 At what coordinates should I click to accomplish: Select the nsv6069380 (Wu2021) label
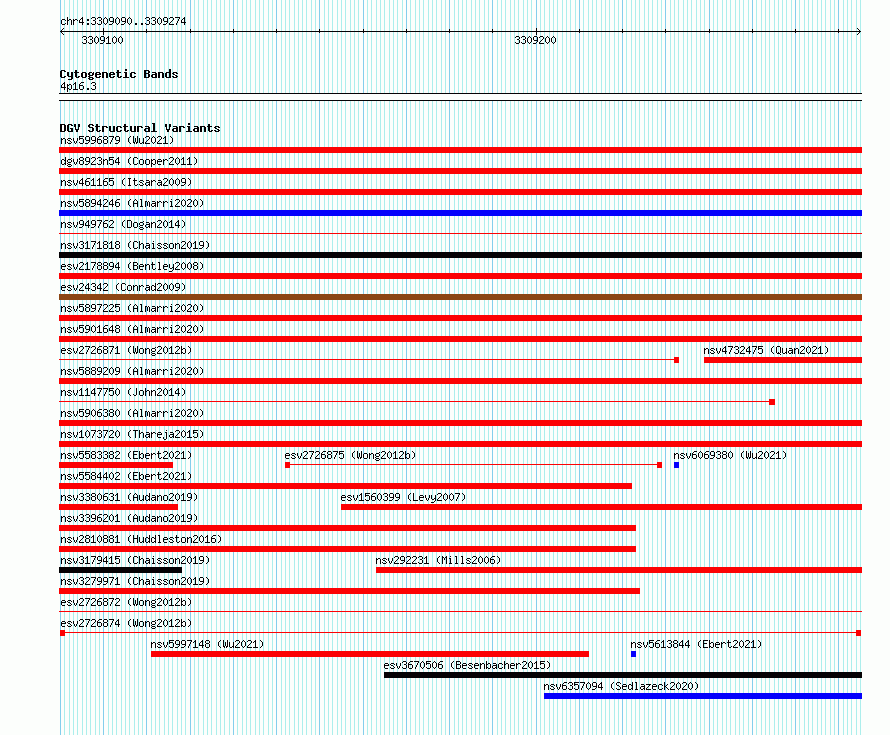[730, 455]
